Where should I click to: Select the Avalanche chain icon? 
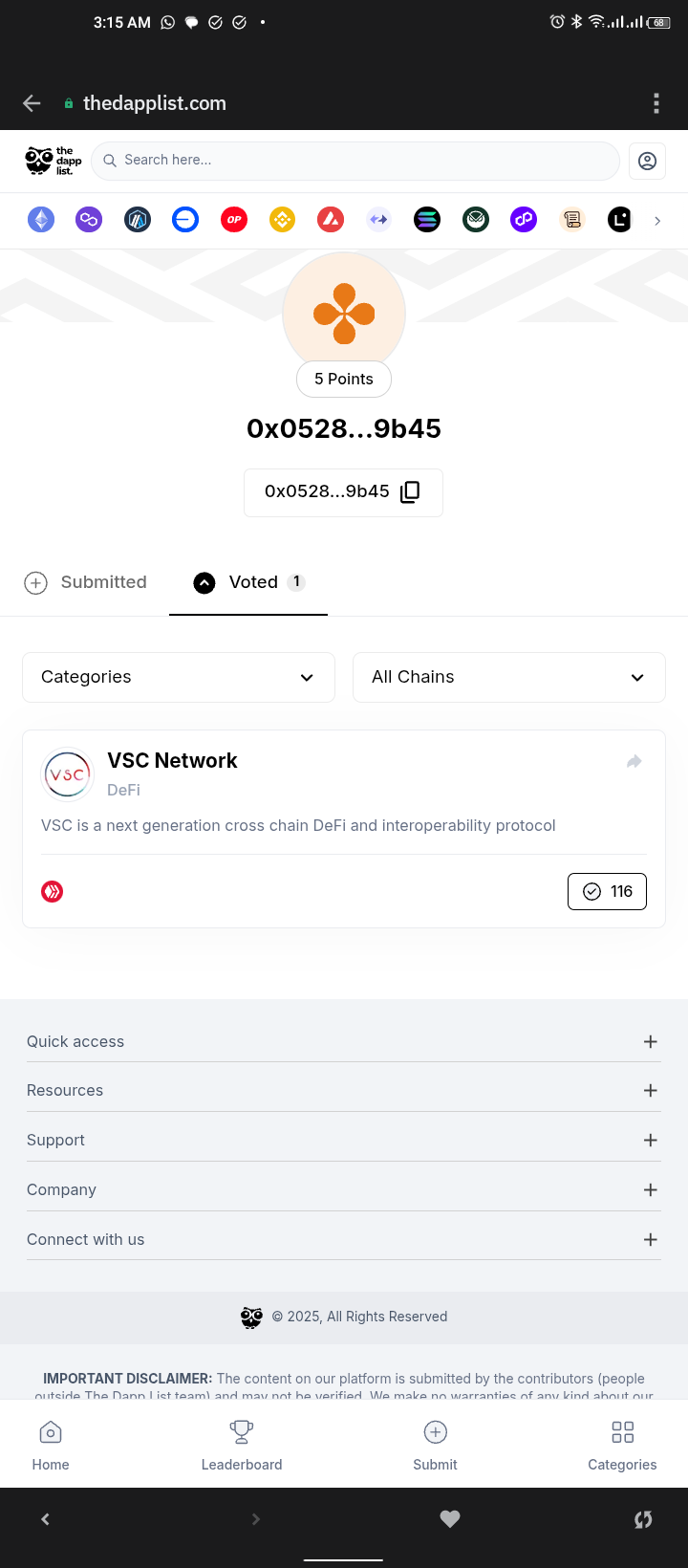[x=331, y=220]
